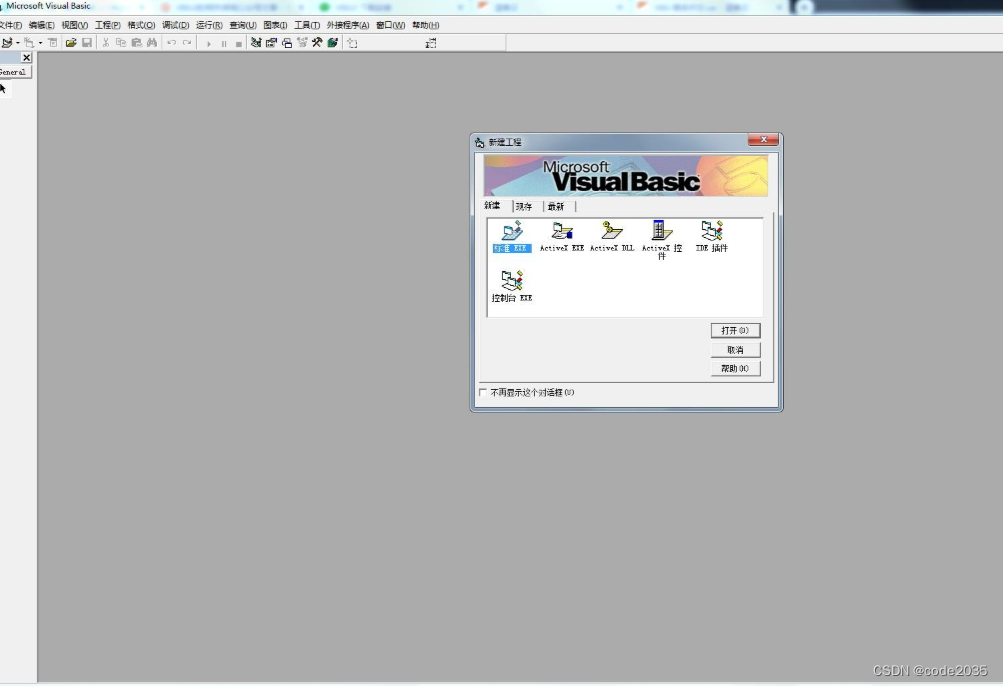Open the 工程(P) menu

(107, 25)
